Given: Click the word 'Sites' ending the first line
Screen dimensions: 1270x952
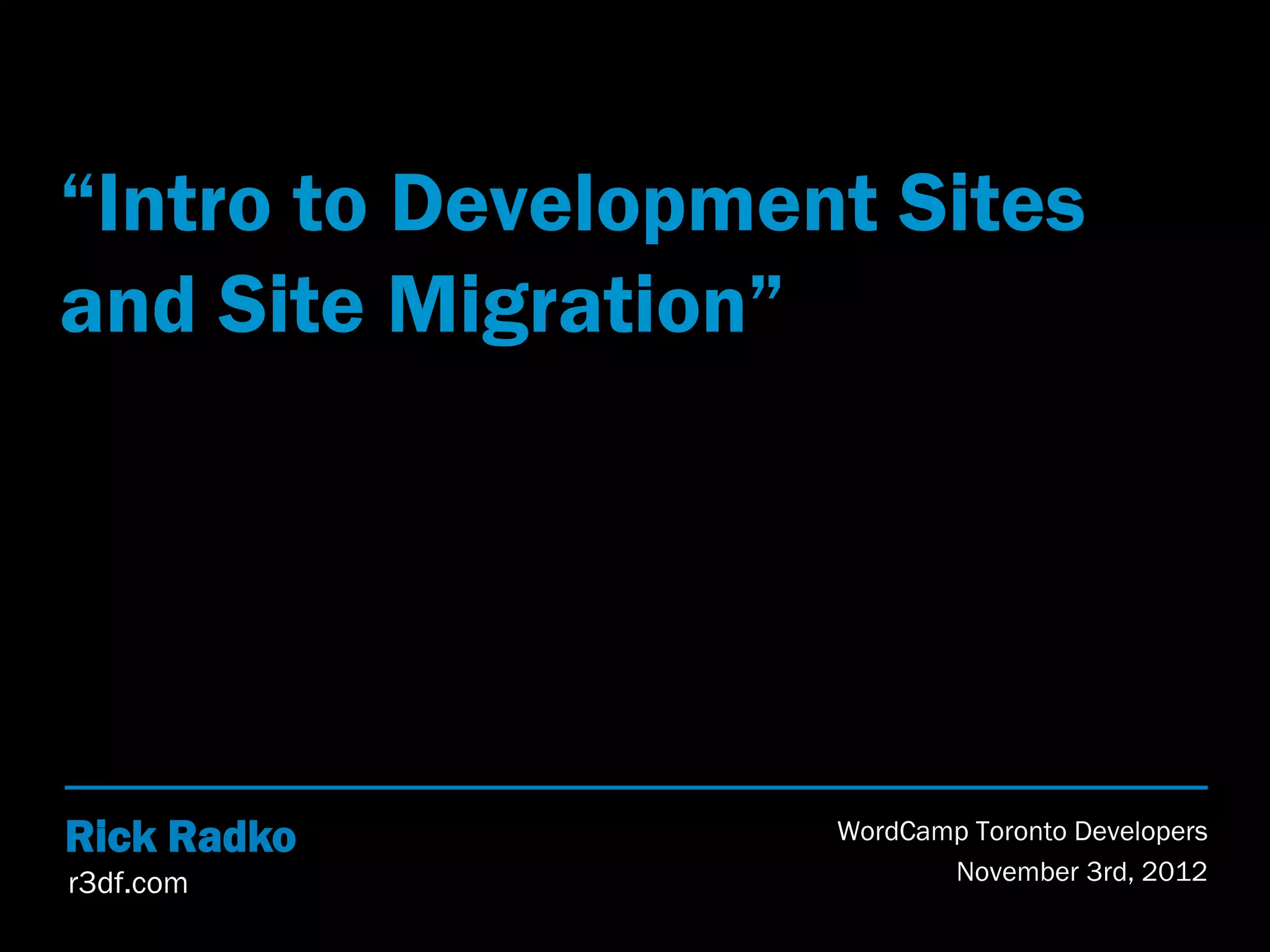Looking at the screenshot, I should click(x=990, y=203).
